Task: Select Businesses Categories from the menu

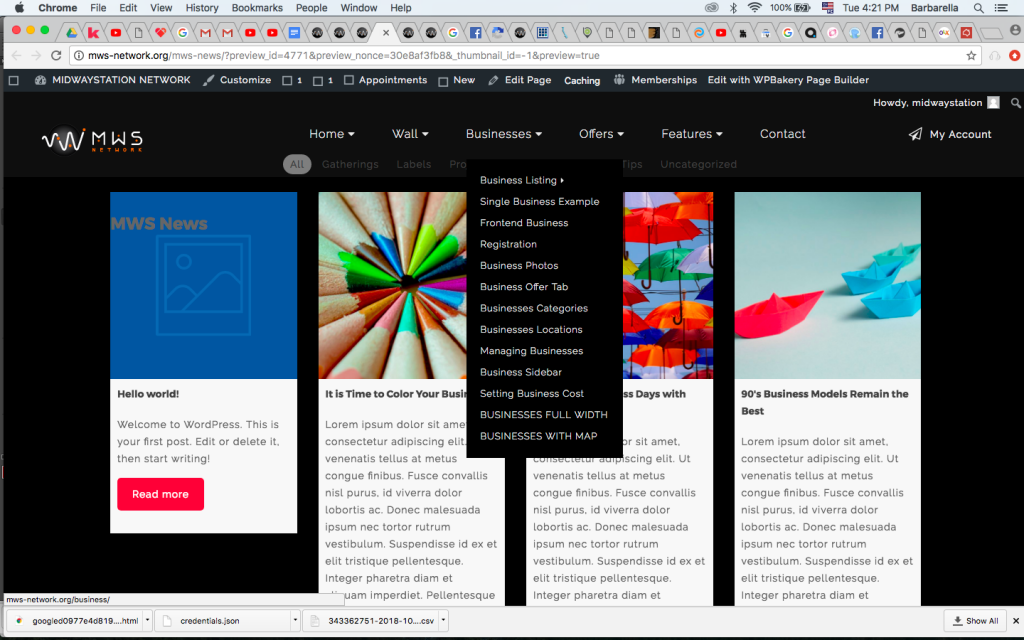Action: [534, 308]
